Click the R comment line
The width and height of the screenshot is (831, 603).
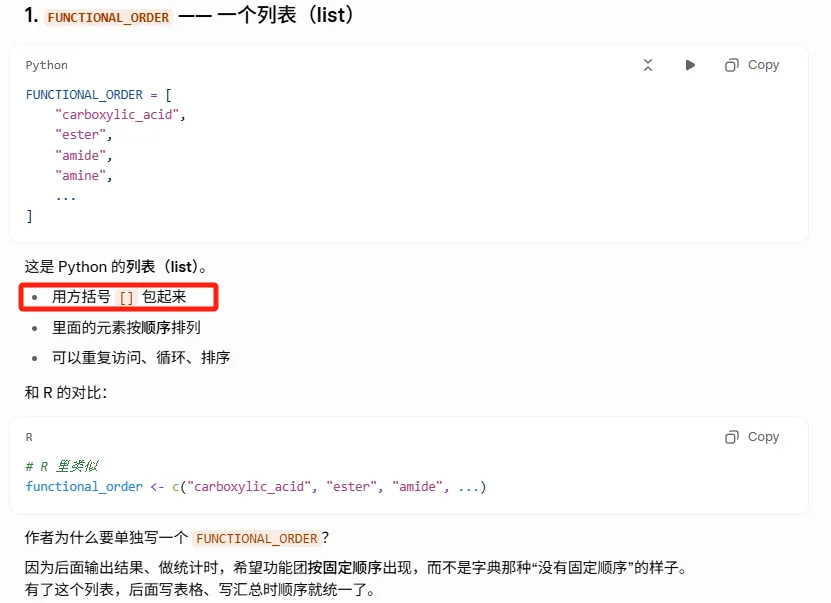[62, 466]
